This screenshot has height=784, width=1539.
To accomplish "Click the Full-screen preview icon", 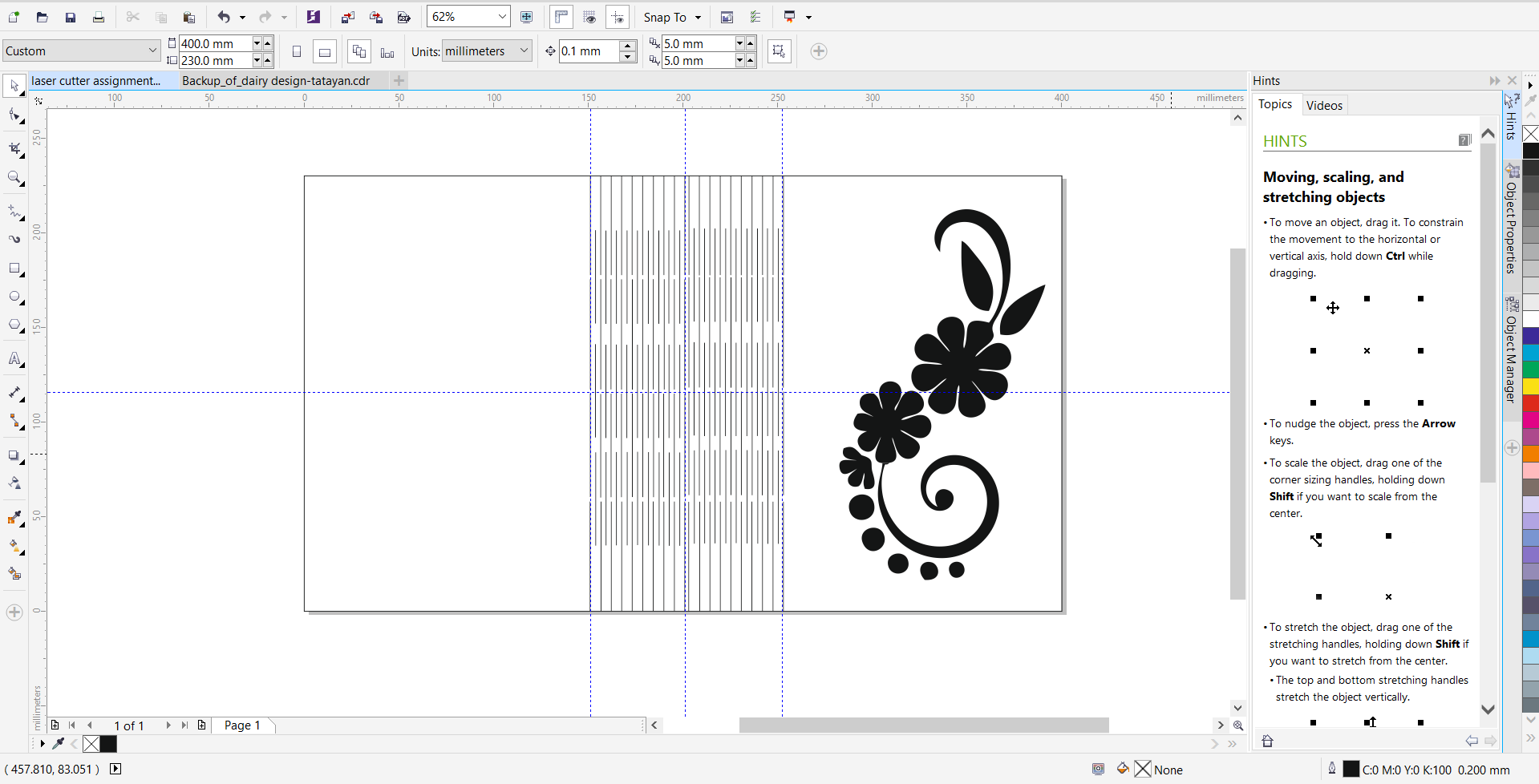I will point(527,17).
